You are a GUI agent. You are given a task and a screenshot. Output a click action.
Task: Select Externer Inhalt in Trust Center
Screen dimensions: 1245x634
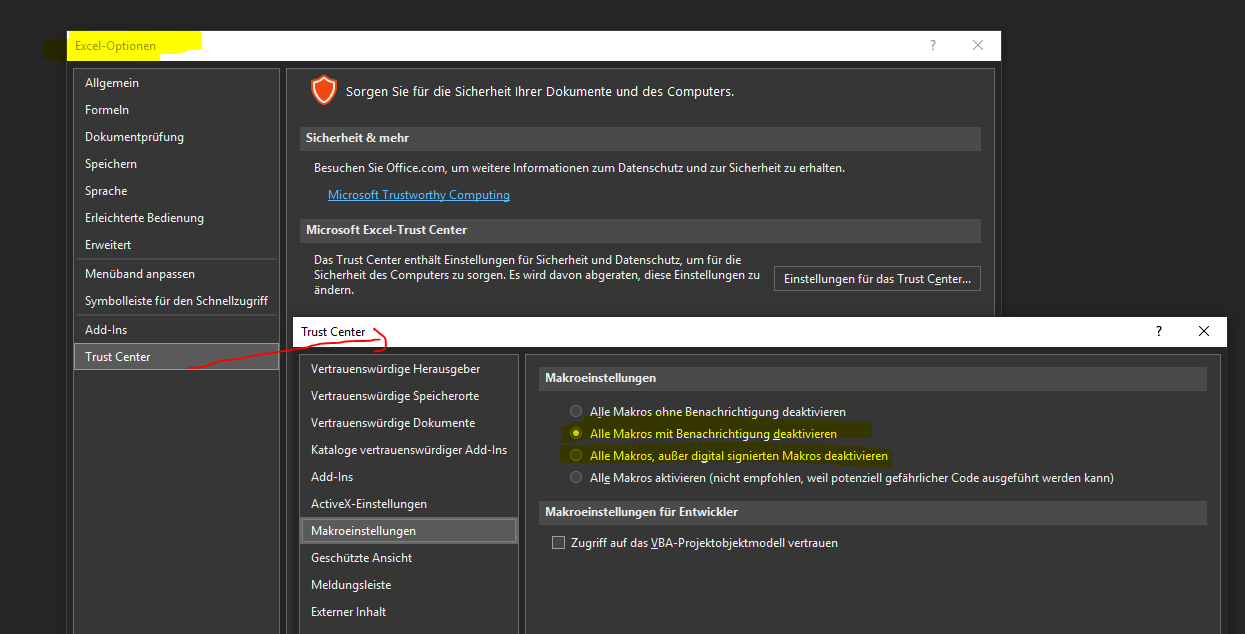click(348, 612)
